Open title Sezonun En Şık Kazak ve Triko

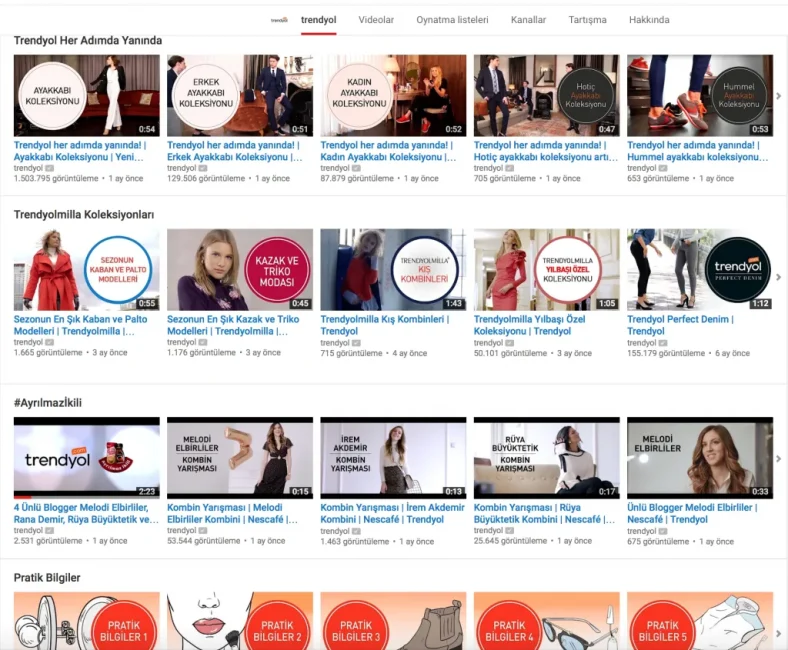click(x=233, y=325)
